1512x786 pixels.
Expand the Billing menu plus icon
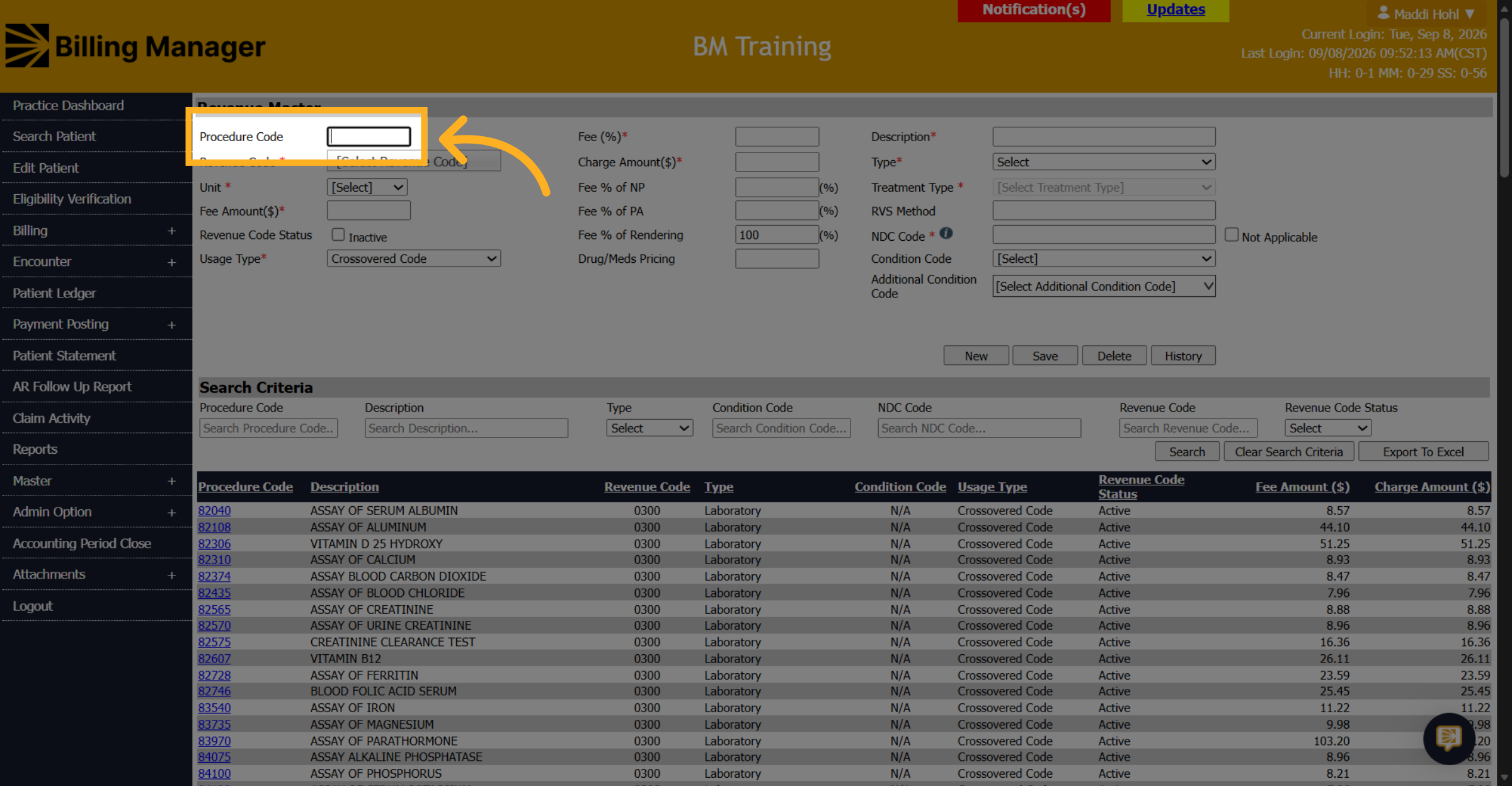(171, 231)
